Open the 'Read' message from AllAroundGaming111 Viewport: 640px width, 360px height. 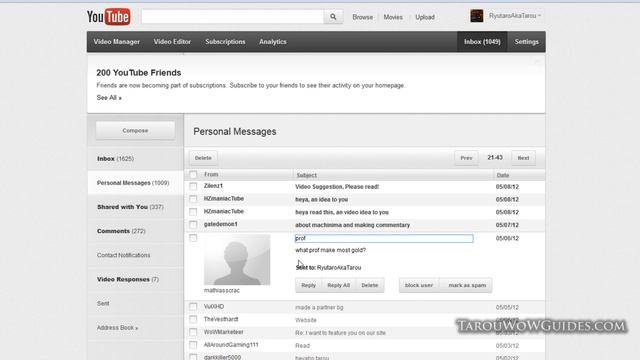pyautogui.click(x=302, y=346)
